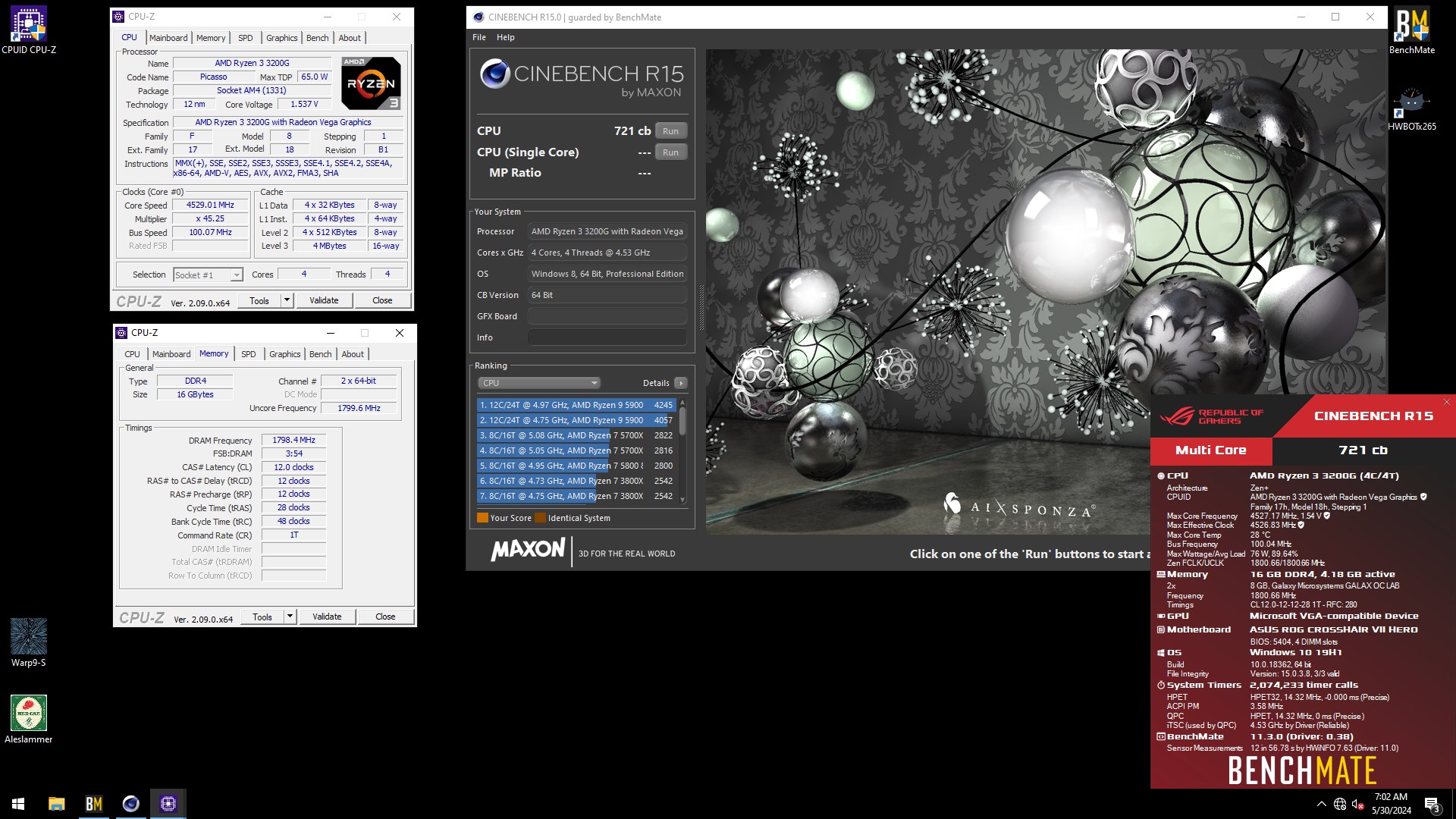Open the Bench tab in the top CPU-Z window

(318, 38)
